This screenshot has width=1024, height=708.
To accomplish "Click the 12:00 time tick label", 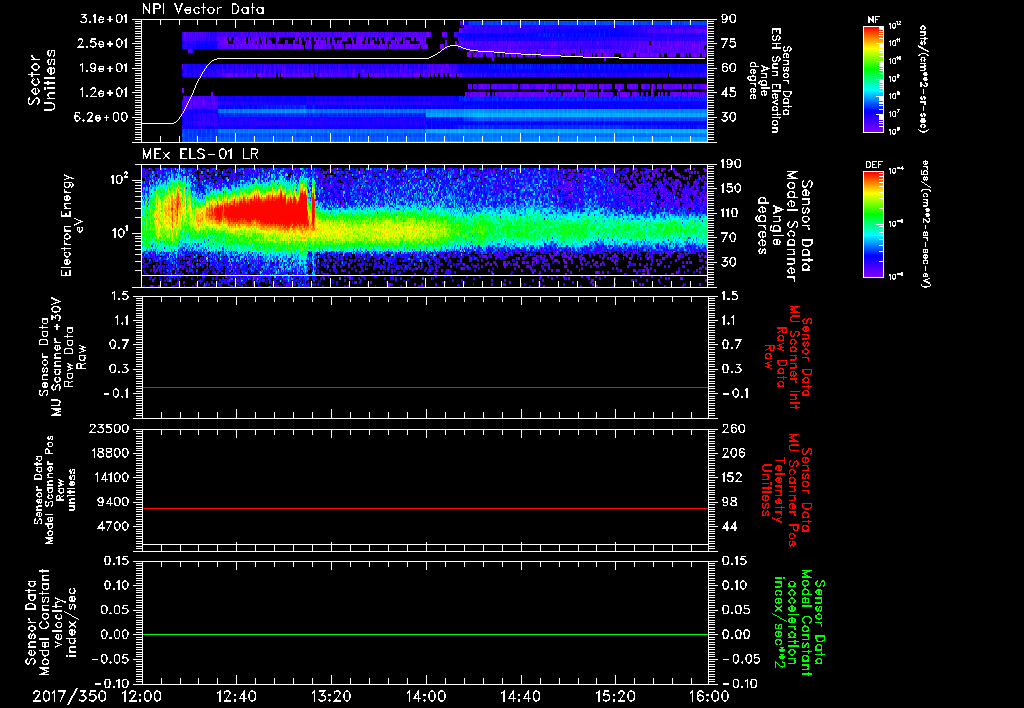I will [142, 696].
